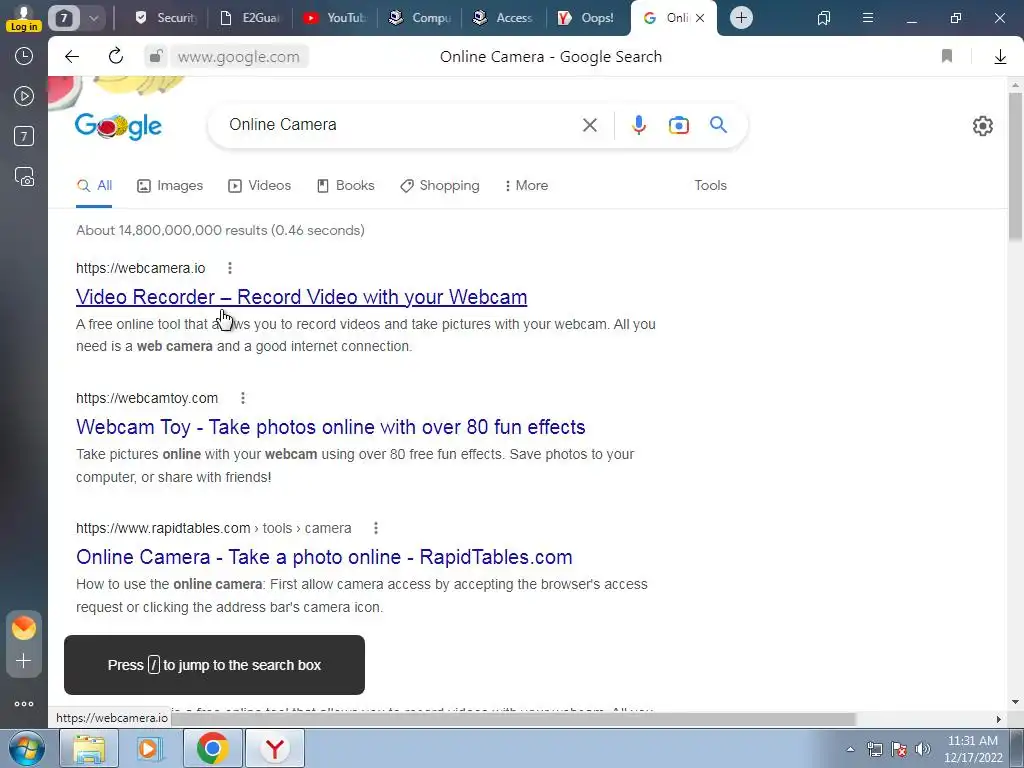This screenshot has width=1024, height=768.
Task: Open options dots beside webcamtoy.com
Action: pos(242,398)
